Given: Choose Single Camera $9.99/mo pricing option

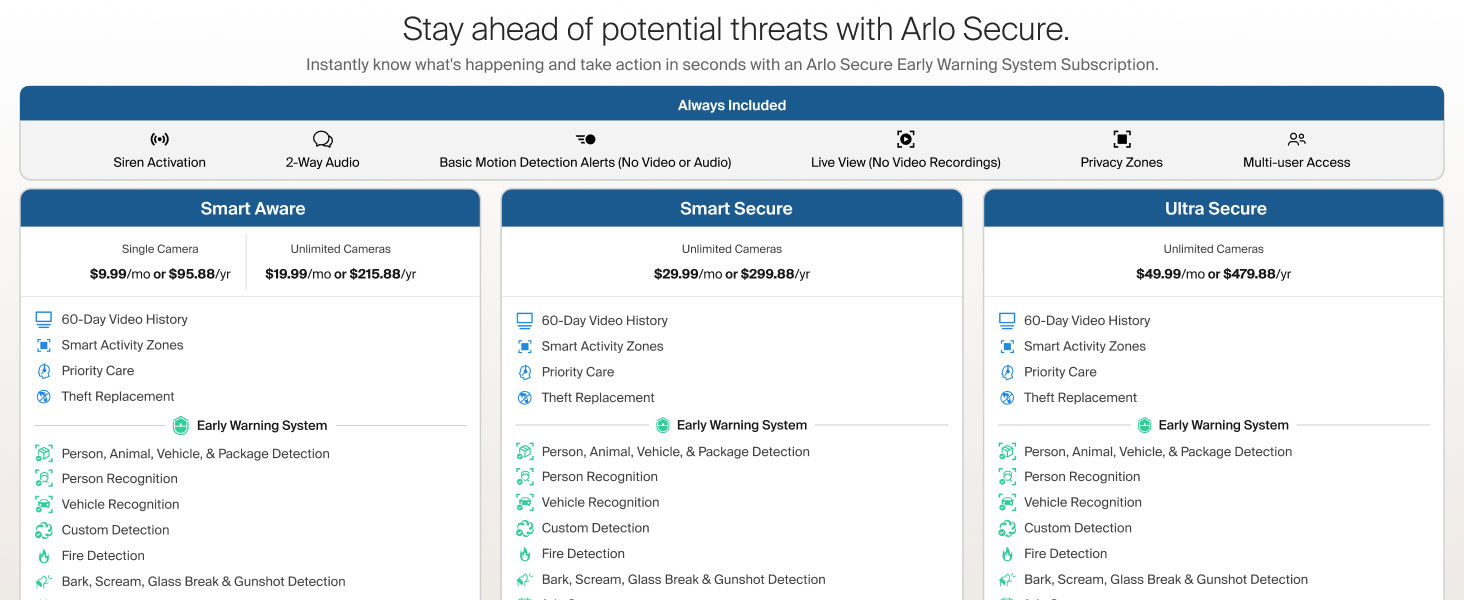Looking at the screenshot, I should point(160,262).
